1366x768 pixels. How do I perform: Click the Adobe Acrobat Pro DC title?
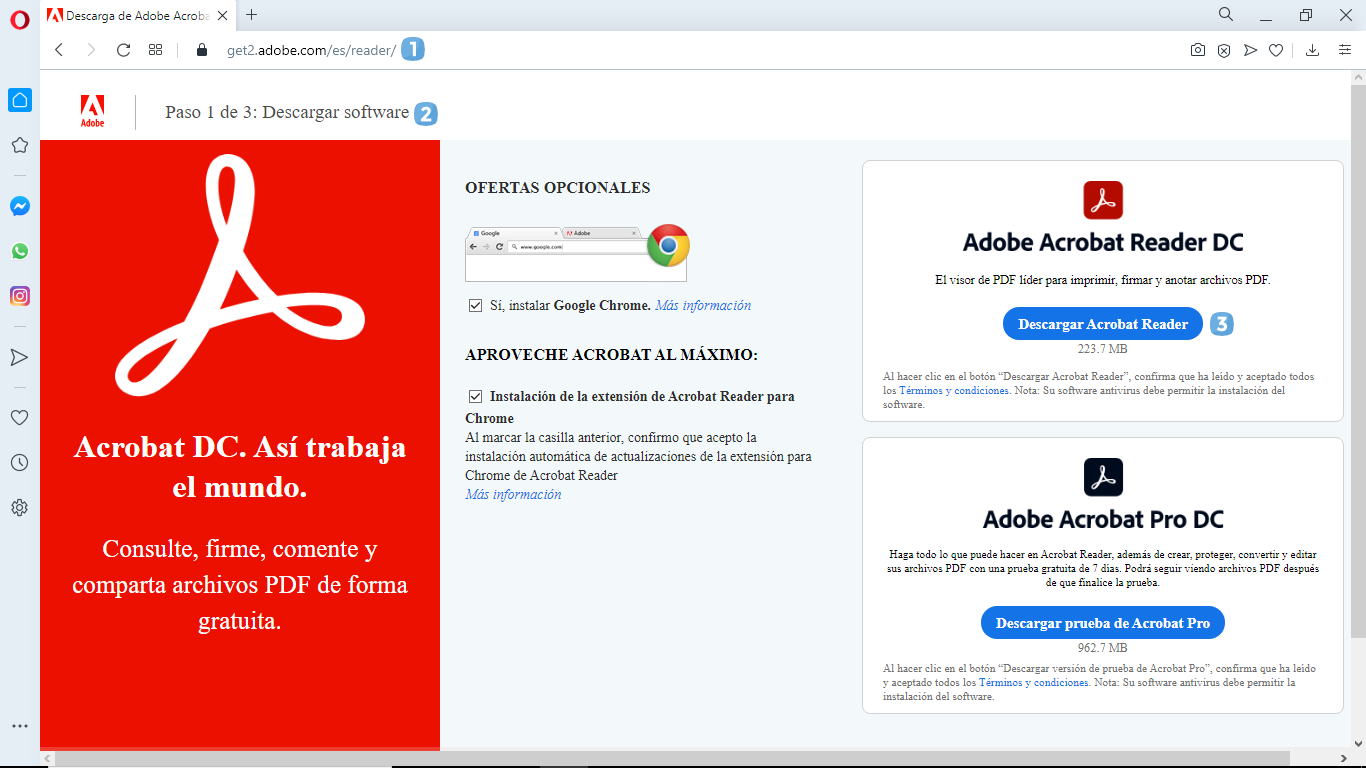pos(1103,519)
